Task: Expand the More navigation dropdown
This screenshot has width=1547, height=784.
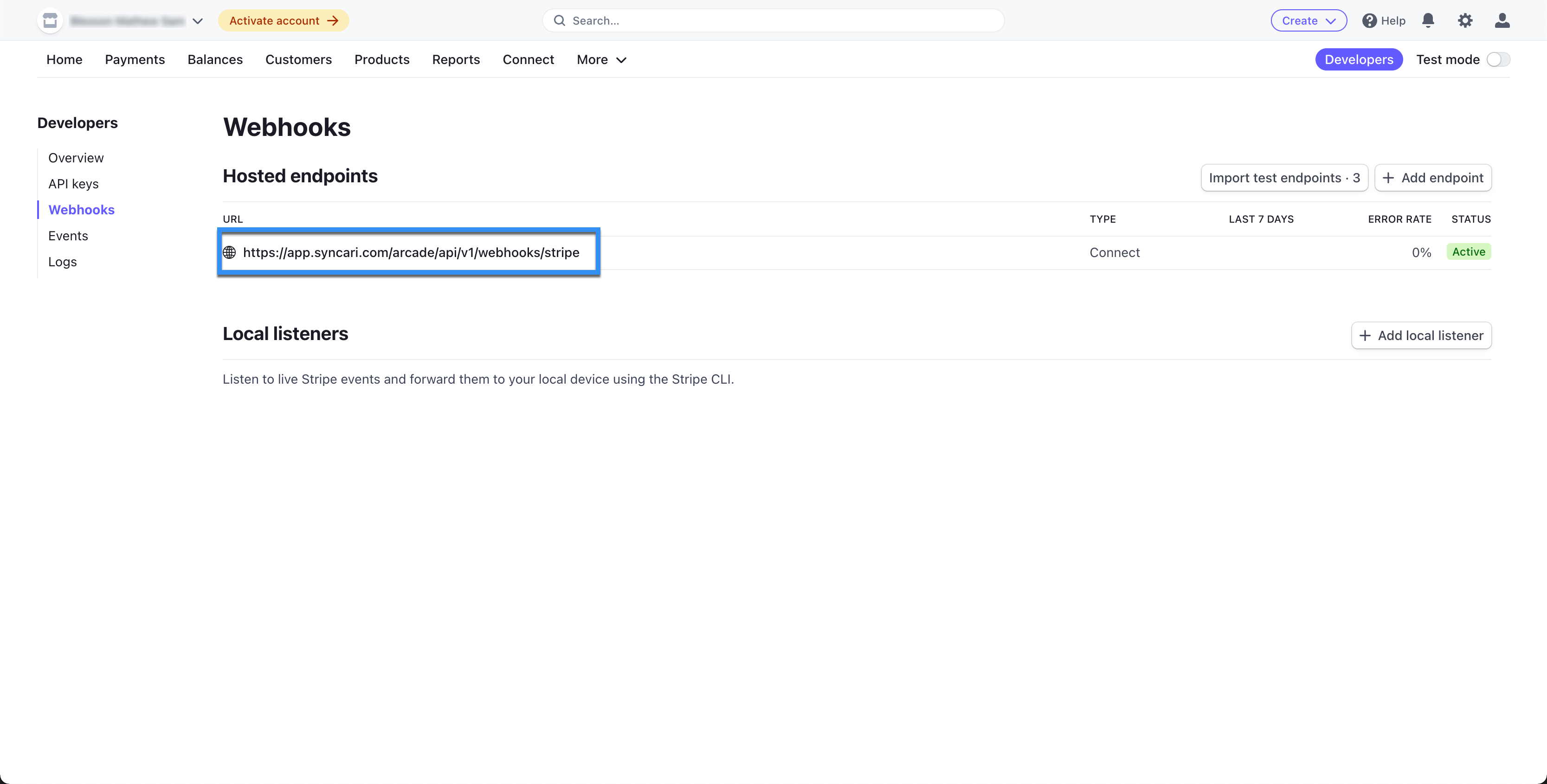Action: click(601, 59)
